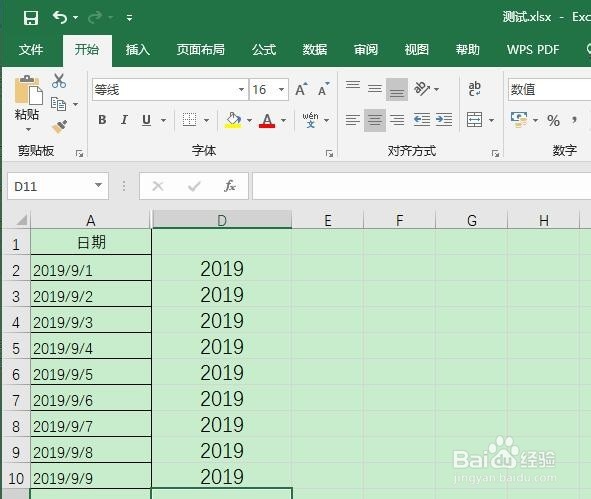The height and width of the screenshot is (499, 591).
Task: Copy selection with the copy icon
Action: [x=58, y=104]
